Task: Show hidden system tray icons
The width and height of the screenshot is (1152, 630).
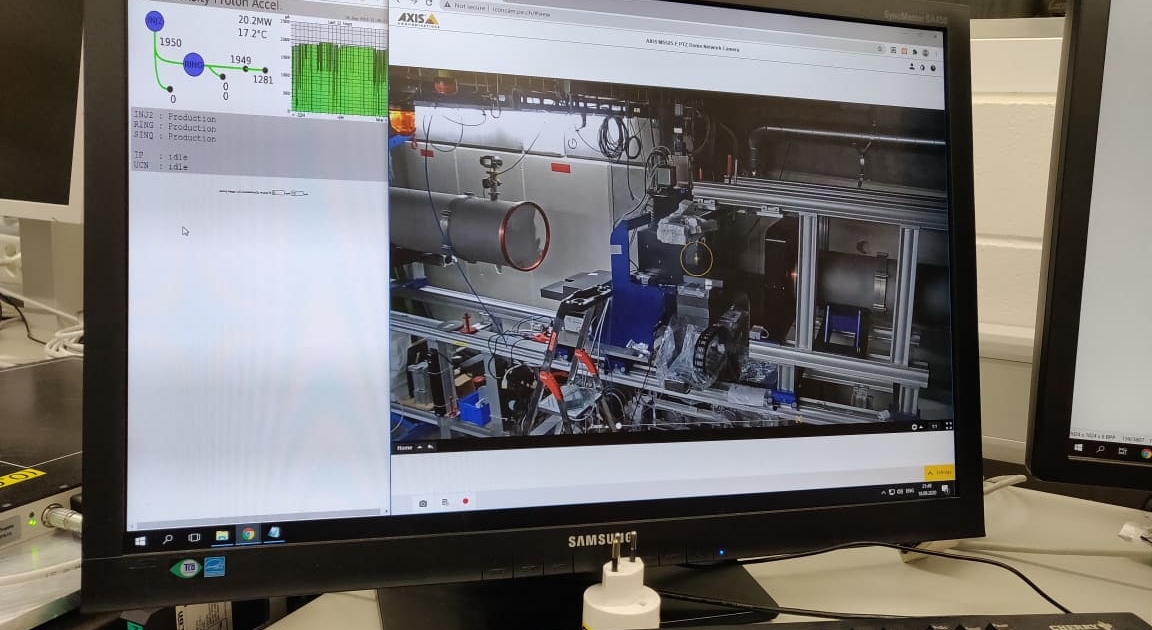Action: coord(883,493)
